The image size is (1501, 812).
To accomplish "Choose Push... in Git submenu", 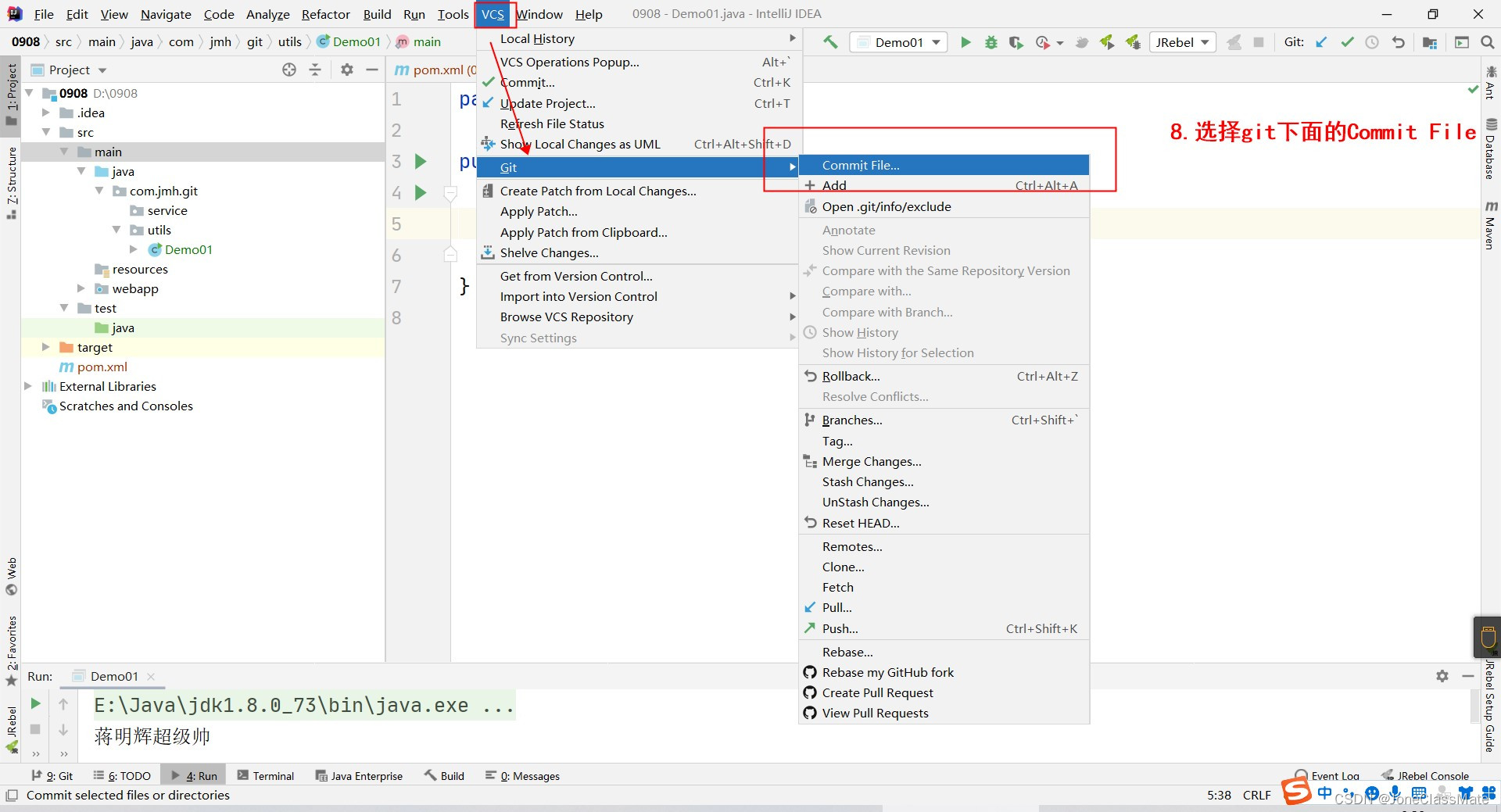I will (944, 628).
